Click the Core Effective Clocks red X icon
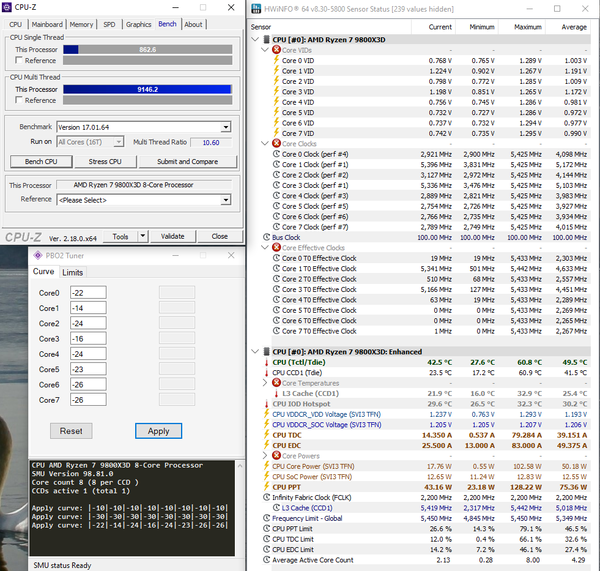600x571 pixels. 276,248
